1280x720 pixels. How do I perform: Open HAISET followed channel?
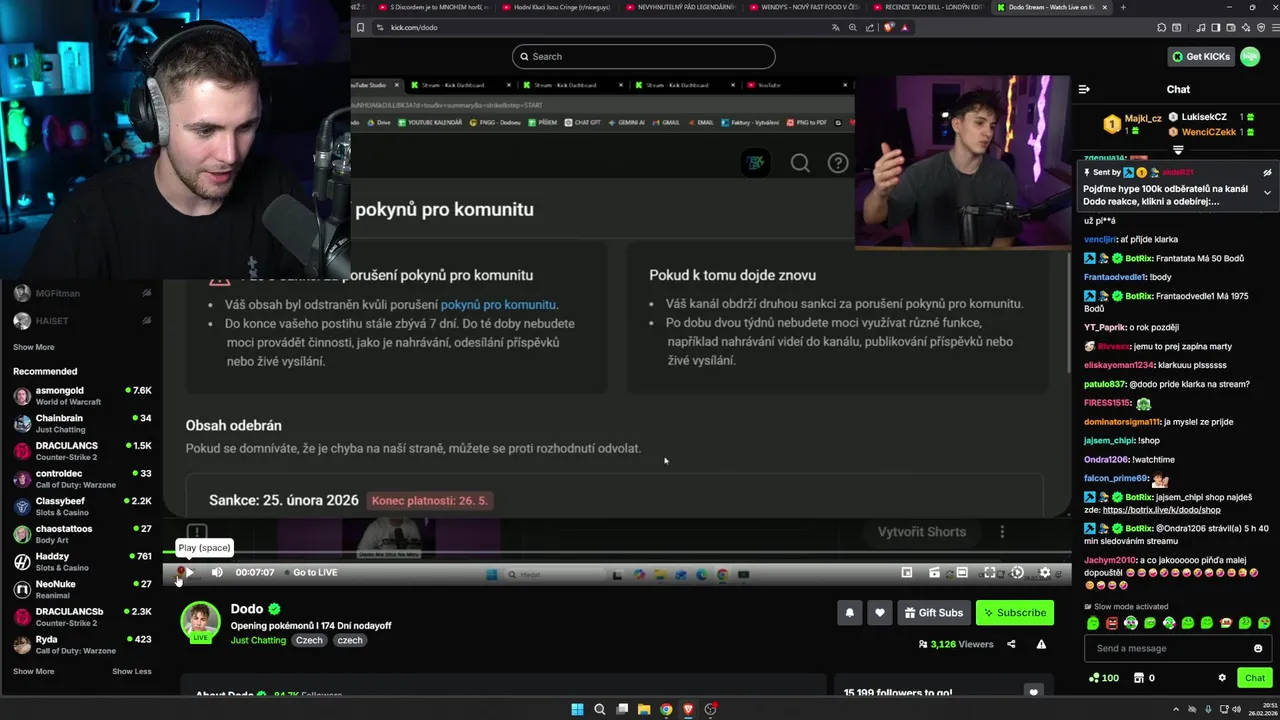point(82,321)
